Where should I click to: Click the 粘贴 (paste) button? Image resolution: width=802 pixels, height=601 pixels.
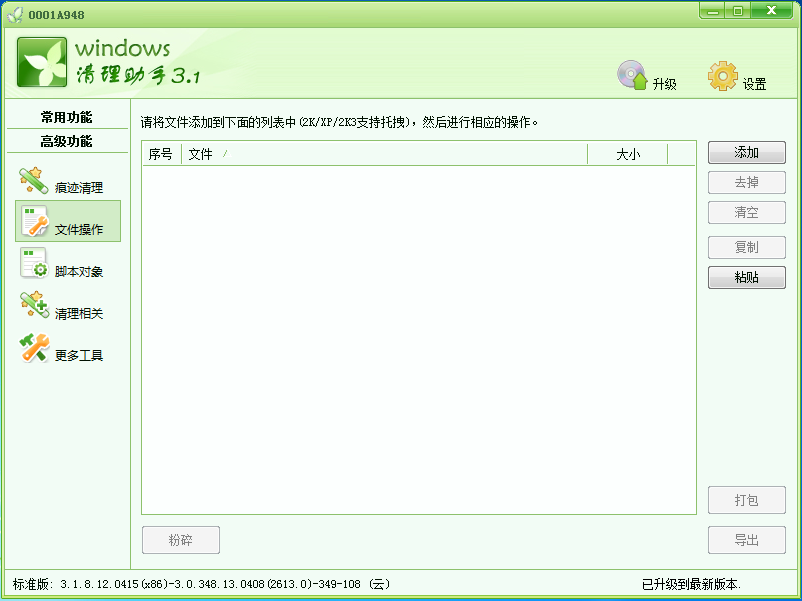click(746, 277)
